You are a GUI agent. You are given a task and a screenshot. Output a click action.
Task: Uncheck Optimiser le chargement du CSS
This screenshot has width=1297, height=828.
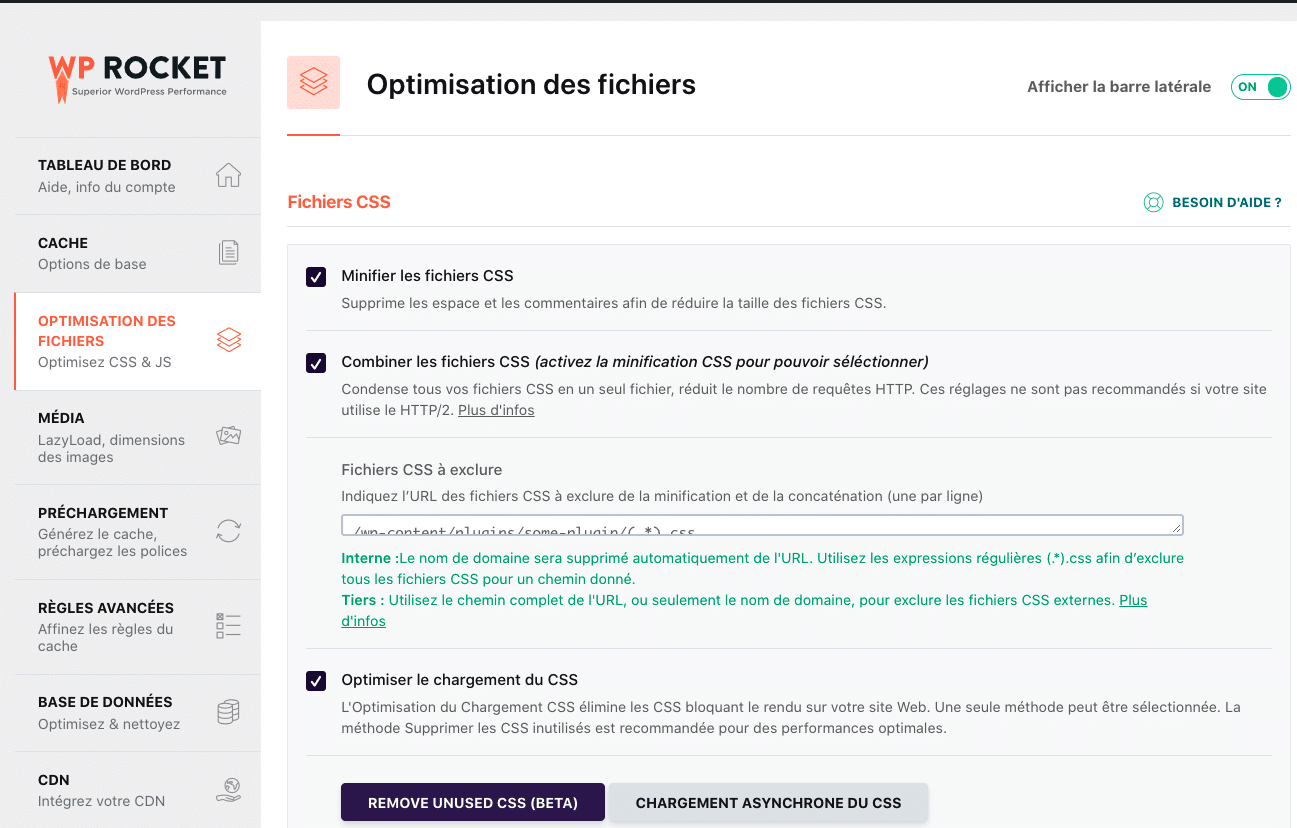[x=315, y=680]
